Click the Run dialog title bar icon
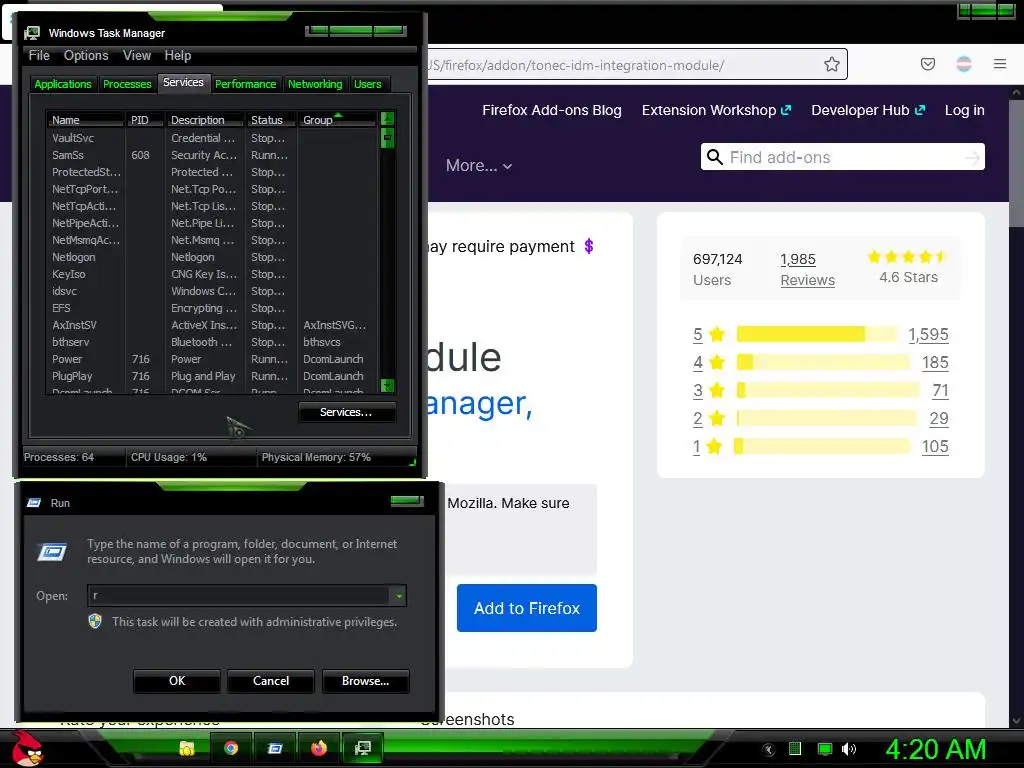Viewport: 1024px width, 768px height. tap(34, 503)
